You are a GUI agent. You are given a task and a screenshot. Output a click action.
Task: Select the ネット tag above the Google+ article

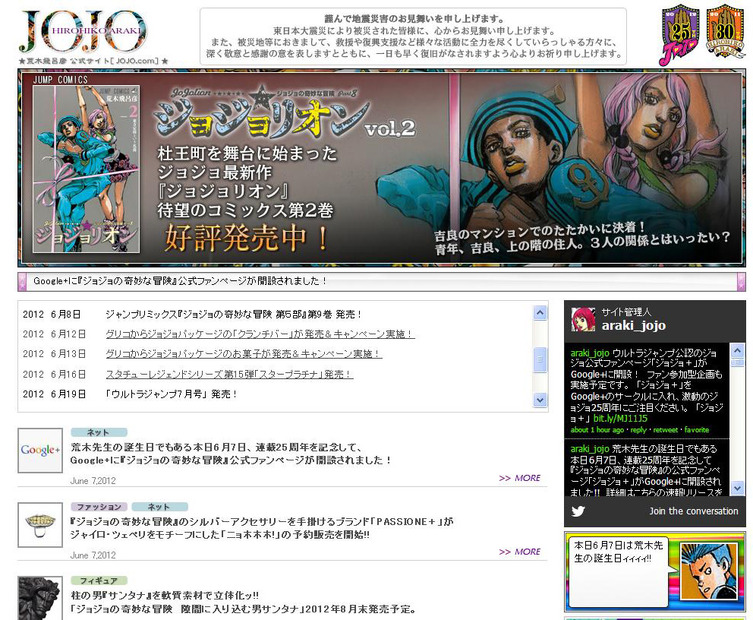(x=99, y=432)
